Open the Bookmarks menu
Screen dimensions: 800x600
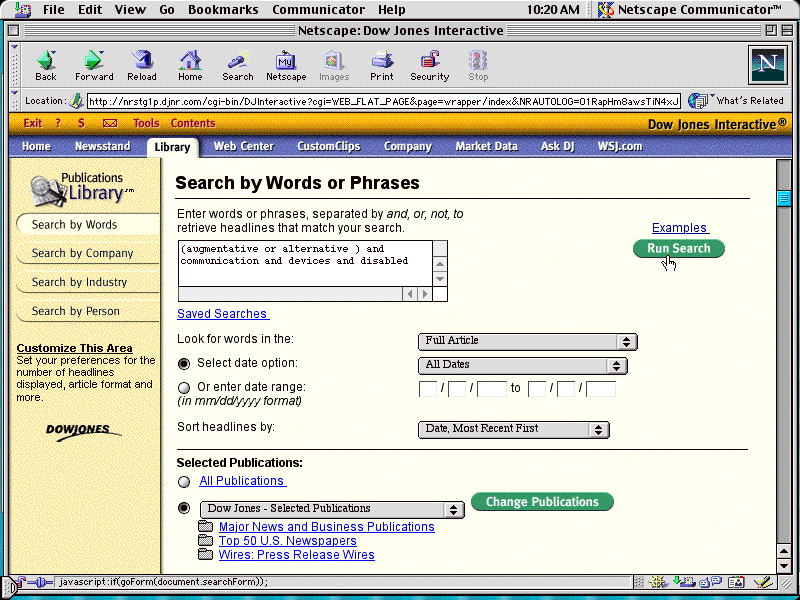(x=223, y=10)
